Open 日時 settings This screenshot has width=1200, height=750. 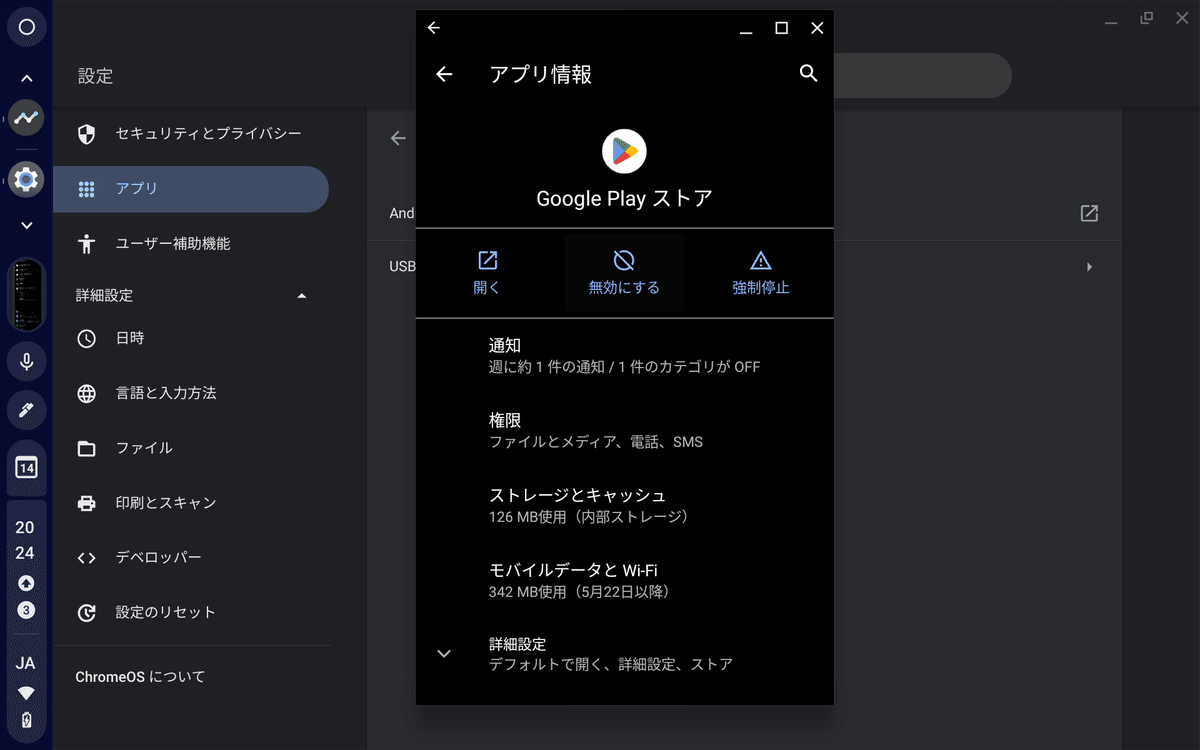click(x=191, y=339)
